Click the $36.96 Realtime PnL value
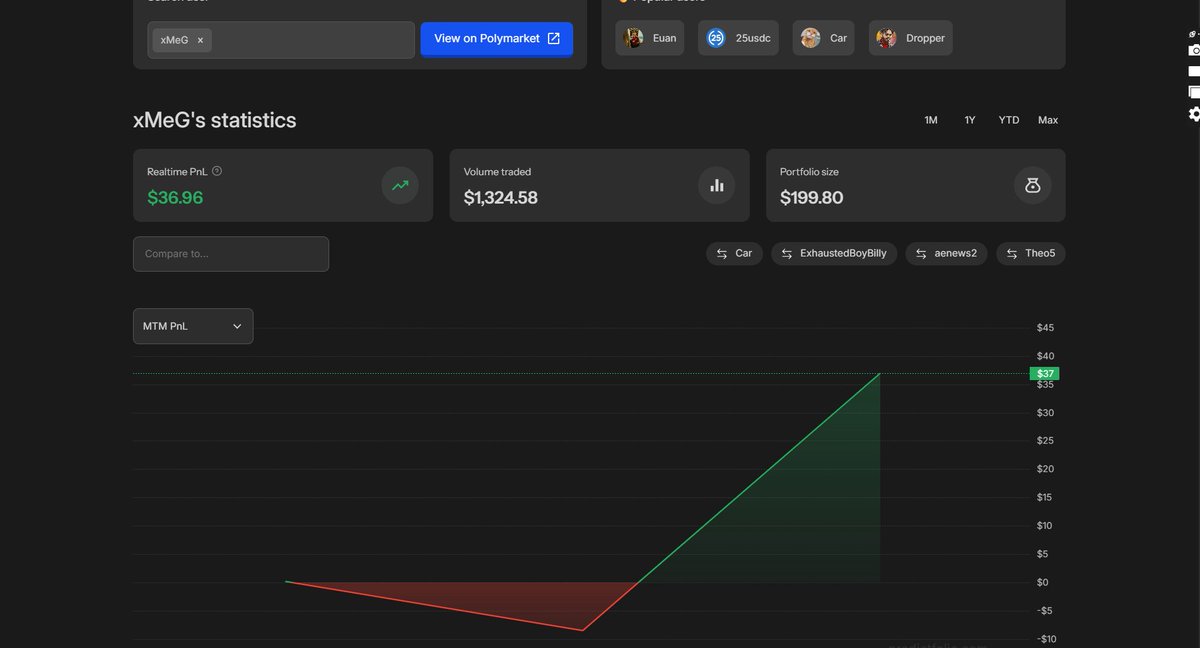The width and height of the screenshot is (1200, 648). point(175,198)
